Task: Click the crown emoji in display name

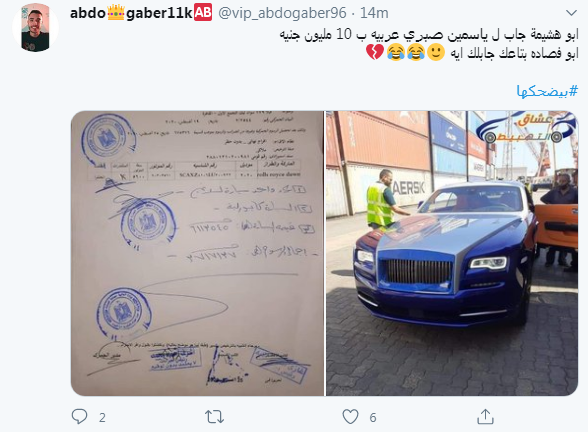Action: (x=116, y=12)
